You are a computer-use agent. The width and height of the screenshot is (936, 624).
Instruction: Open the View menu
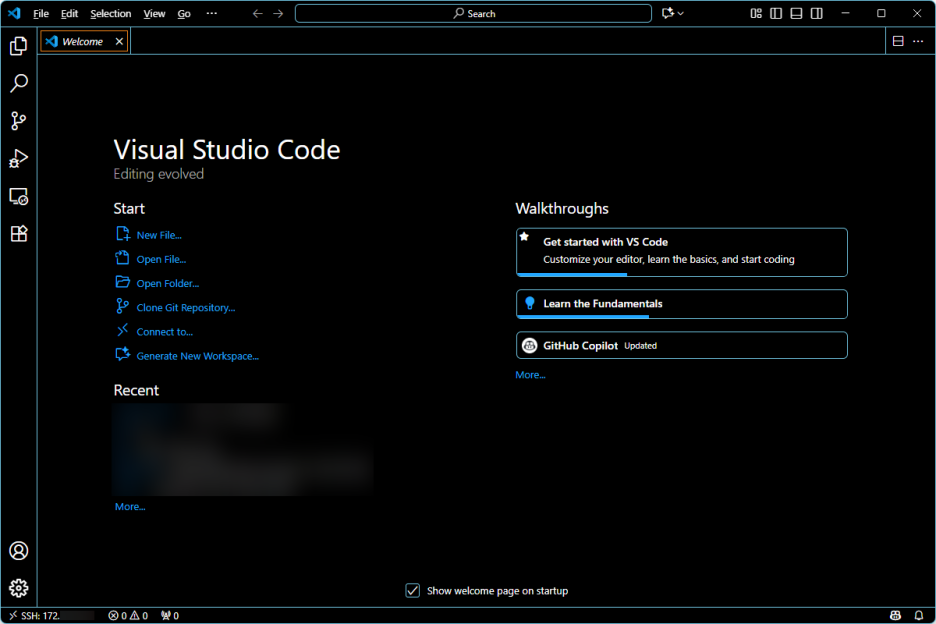point(154,13)
